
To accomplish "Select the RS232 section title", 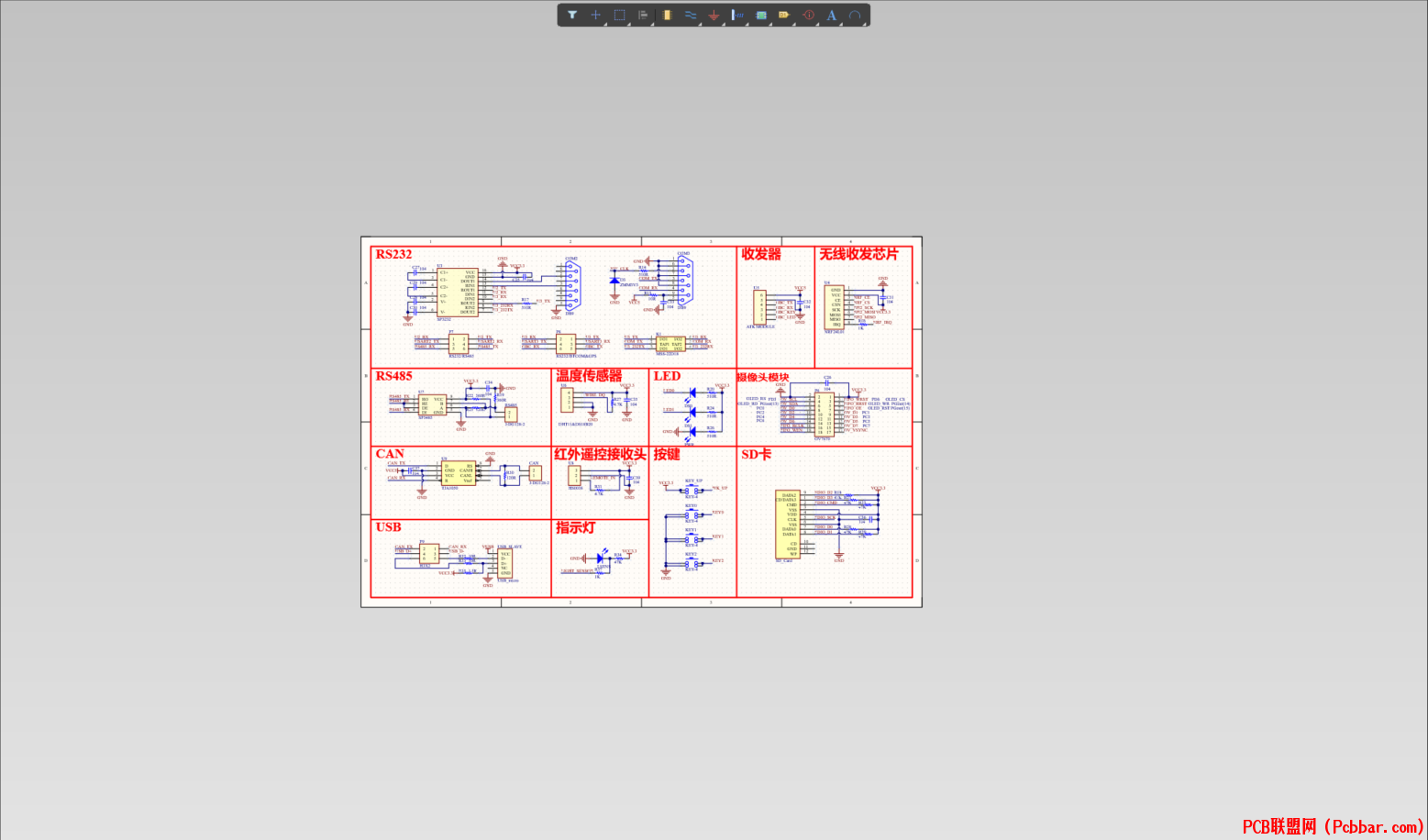I will point(393,254).
